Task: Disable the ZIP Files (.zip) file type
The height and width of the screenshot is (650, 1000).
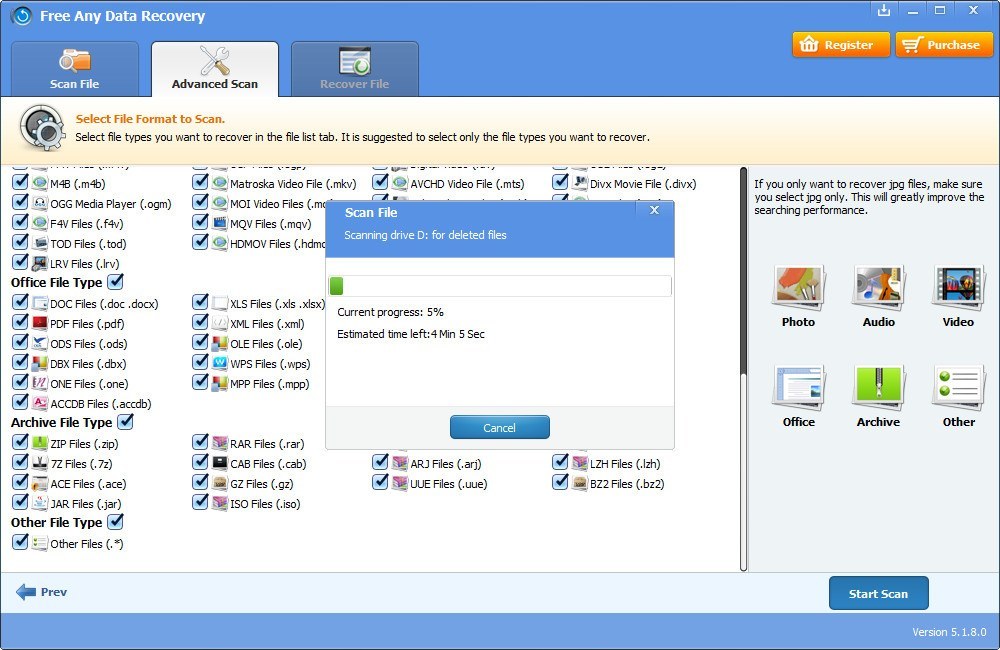Action: [20, 443]
